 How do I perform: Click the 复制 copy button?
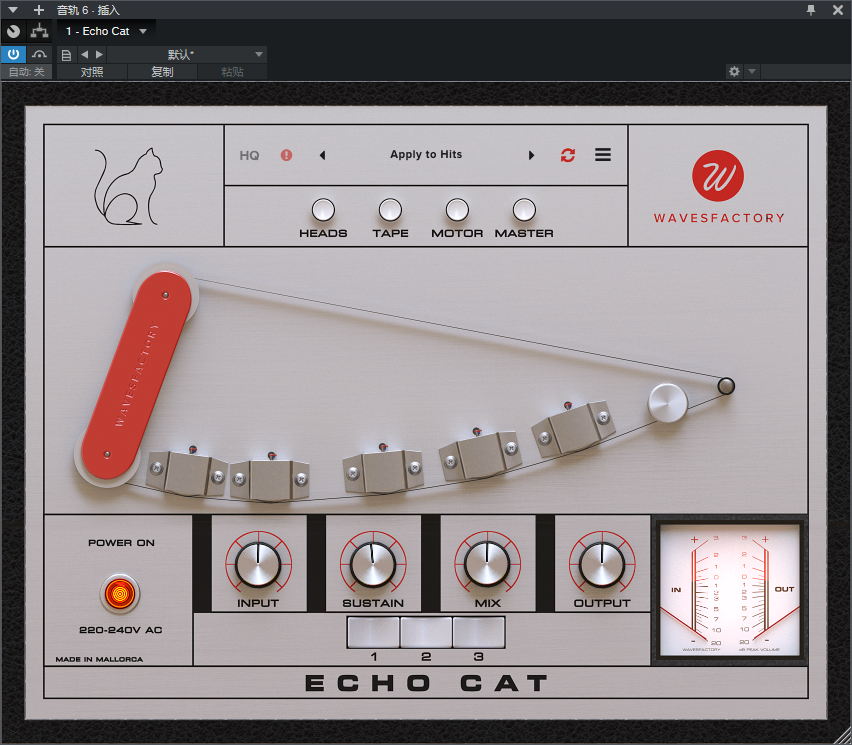(162, 72)
